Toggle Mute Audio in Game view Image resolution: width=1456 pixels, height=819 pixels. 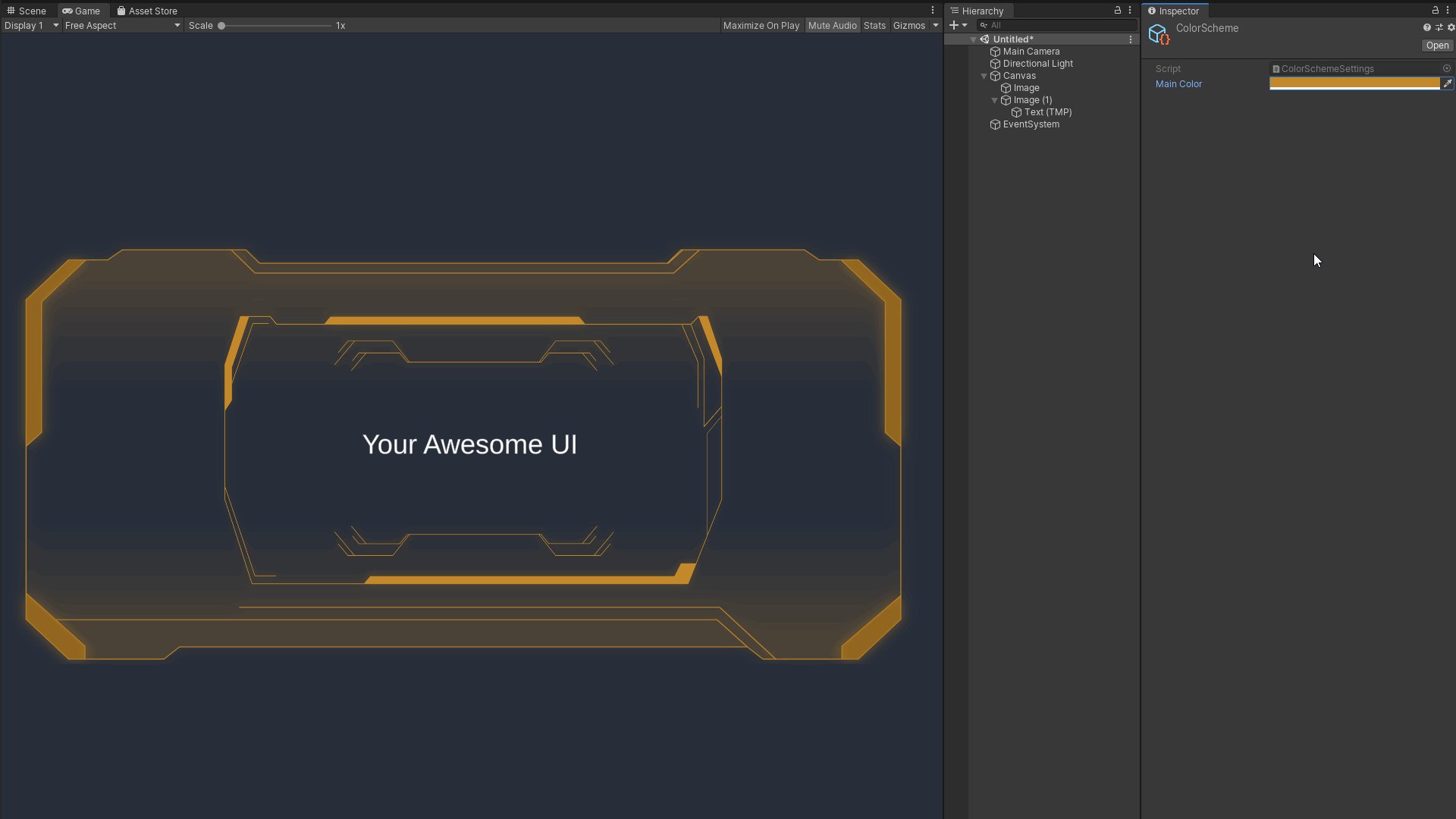pos(832,25)
